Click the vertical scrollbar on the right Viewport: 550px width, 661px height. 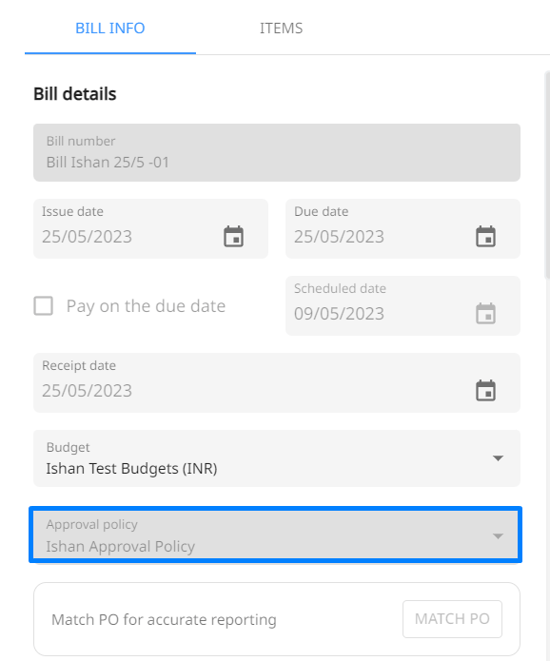tap(547, 175)
